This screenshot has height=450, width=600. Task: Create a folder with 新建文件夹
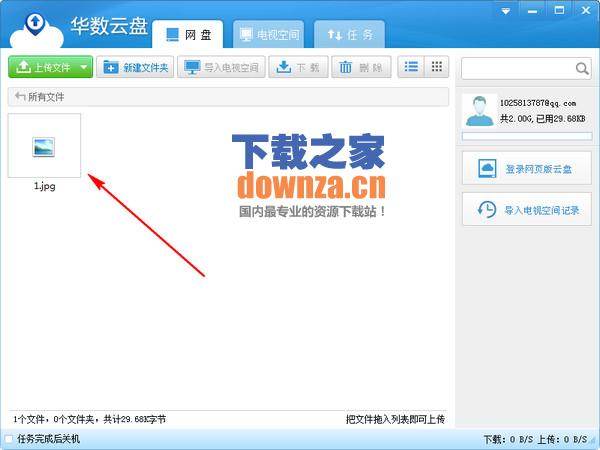[135, 67]
